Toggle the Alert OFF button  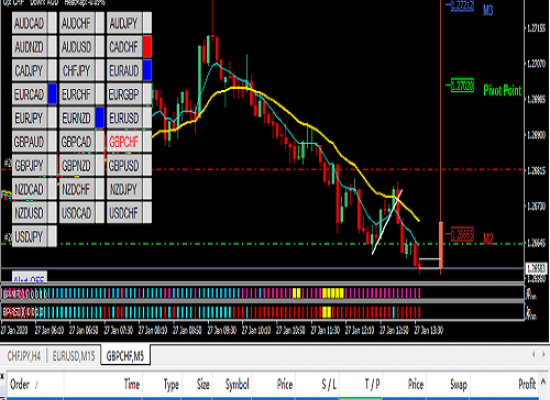(29, 277)
